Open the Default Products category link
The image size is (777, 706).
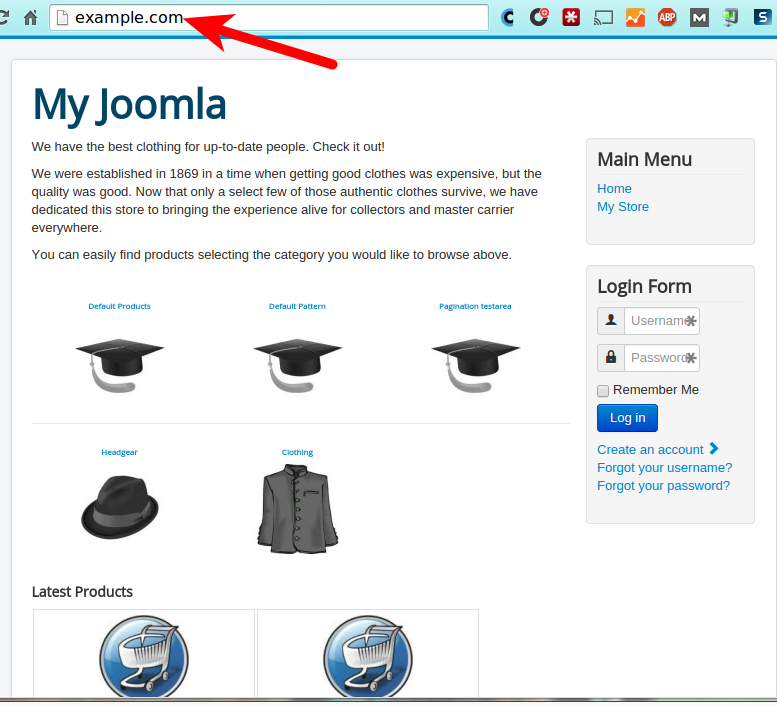coord(119,306)
